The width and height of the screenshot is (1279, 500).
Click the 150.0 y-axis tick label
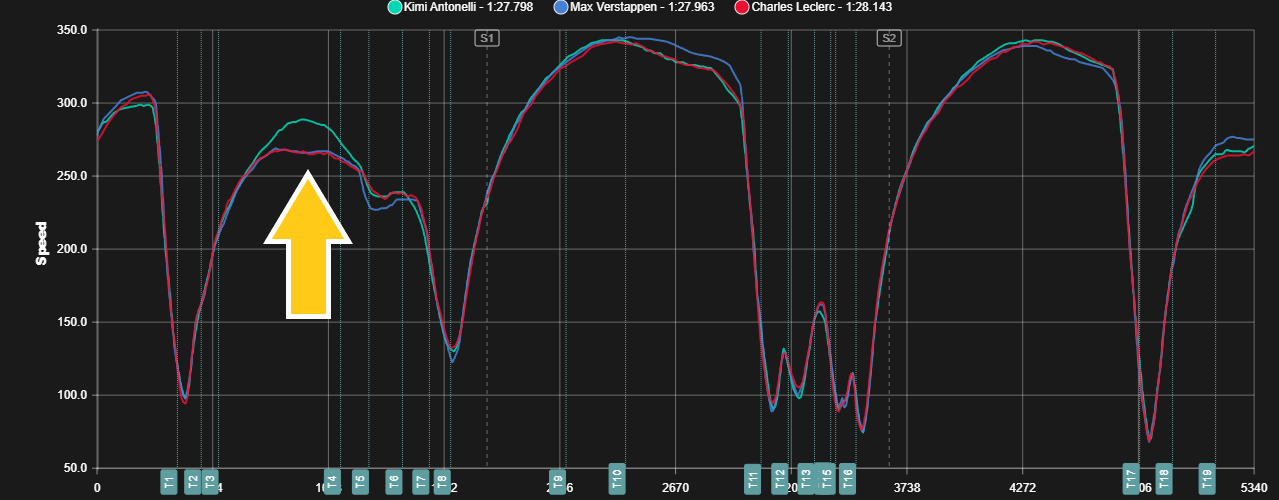coord(72,322)
